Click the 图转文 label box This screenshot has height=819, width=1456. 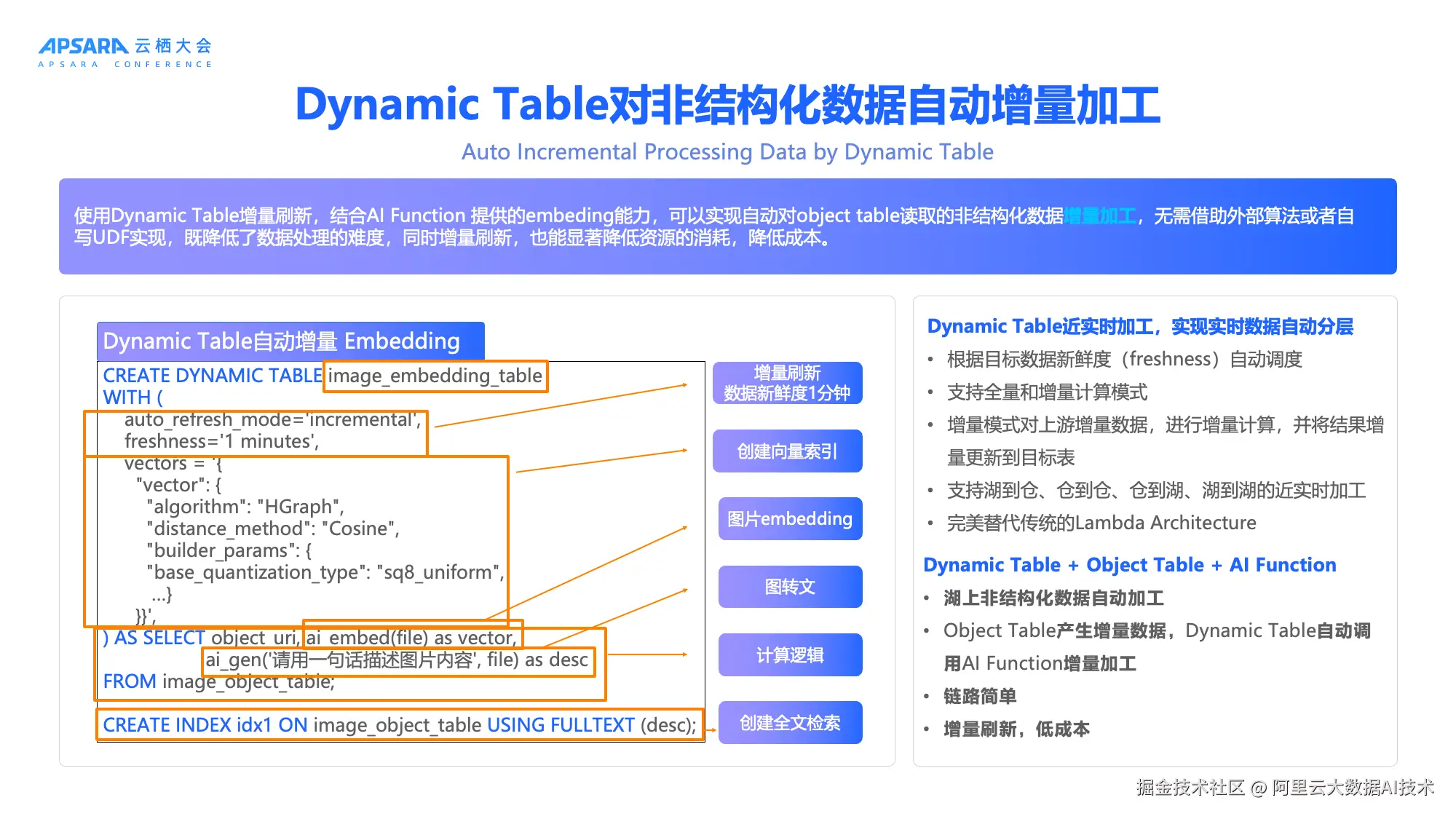pyautogui.click(x=790, y=587)
